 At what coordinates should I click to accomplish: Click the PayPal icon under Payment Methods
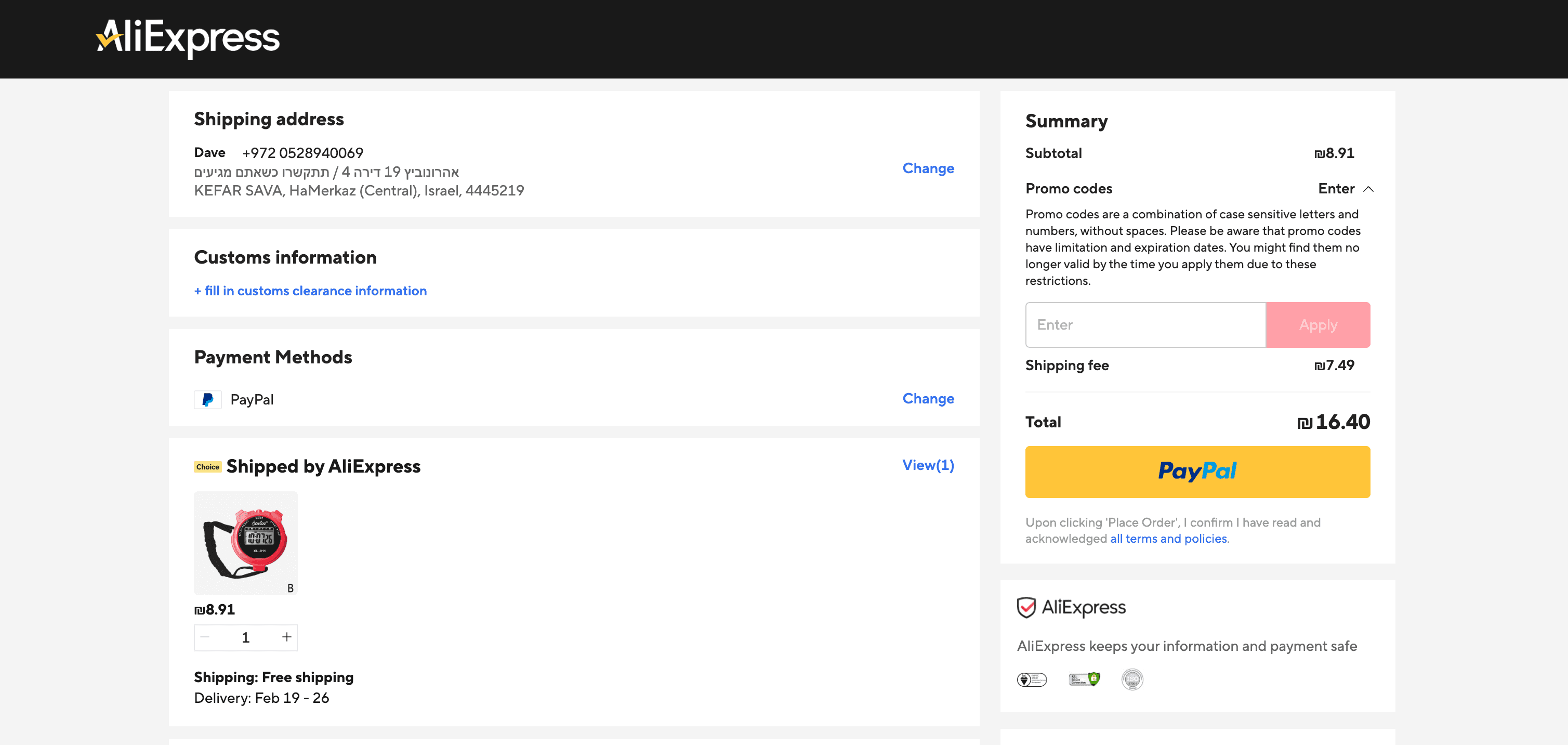(207, 399)
